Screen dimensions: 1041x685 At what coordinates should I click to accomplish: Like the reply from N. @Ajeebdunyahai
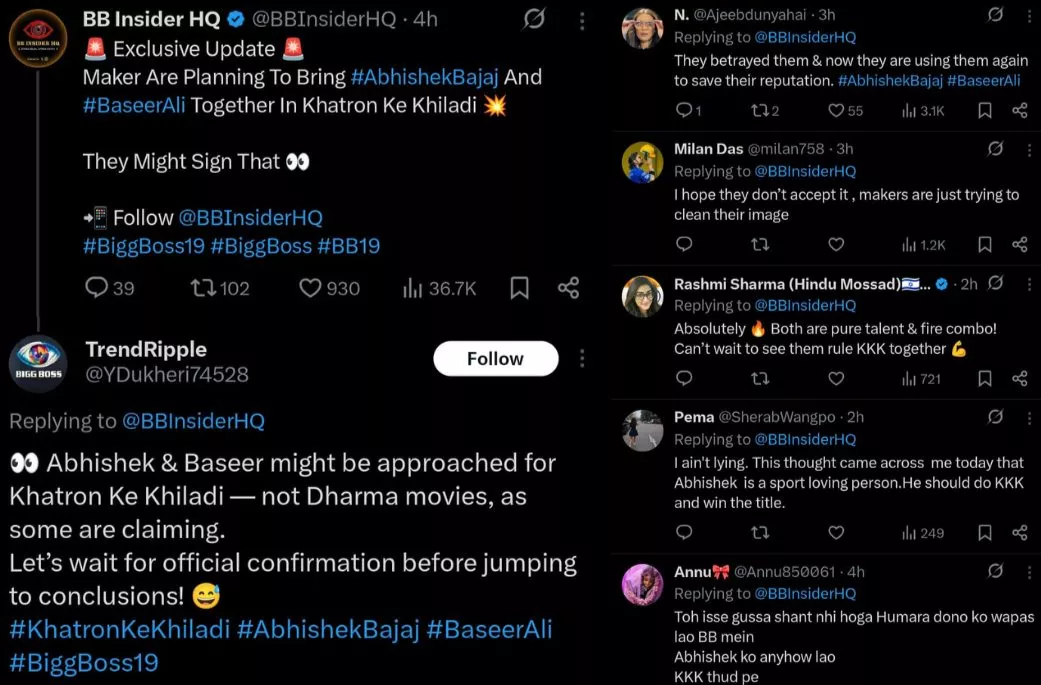tap(836, 111)
